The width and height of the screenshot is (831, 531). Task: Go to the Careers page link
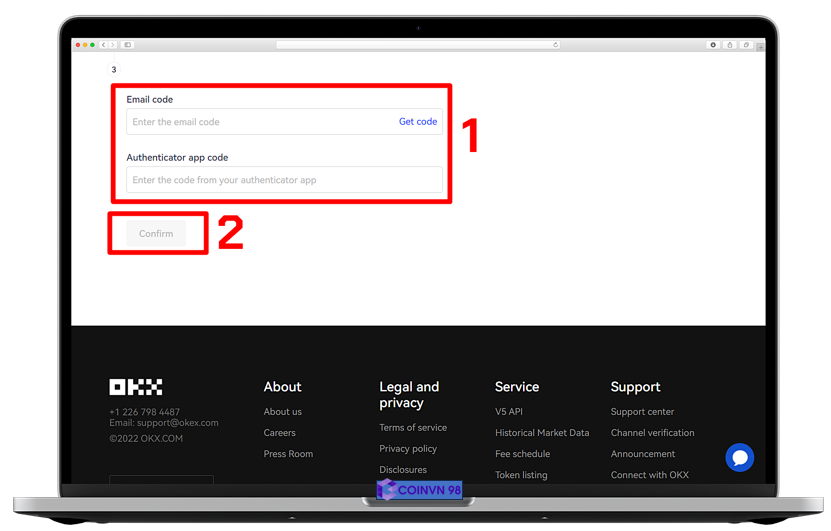[x=279, y=433]
